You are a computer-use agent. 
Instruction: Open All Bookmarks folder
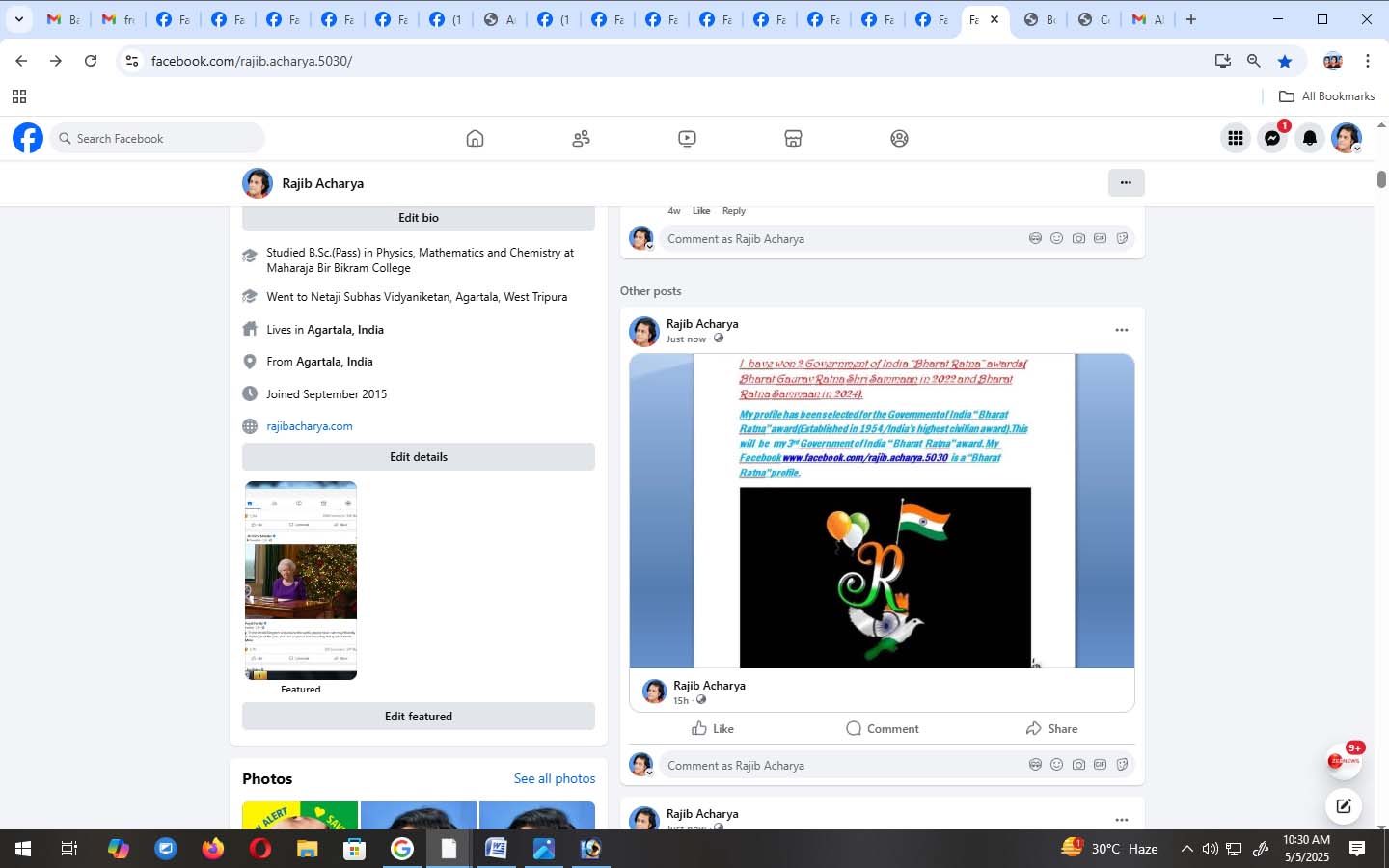[x=1326, y=96]
